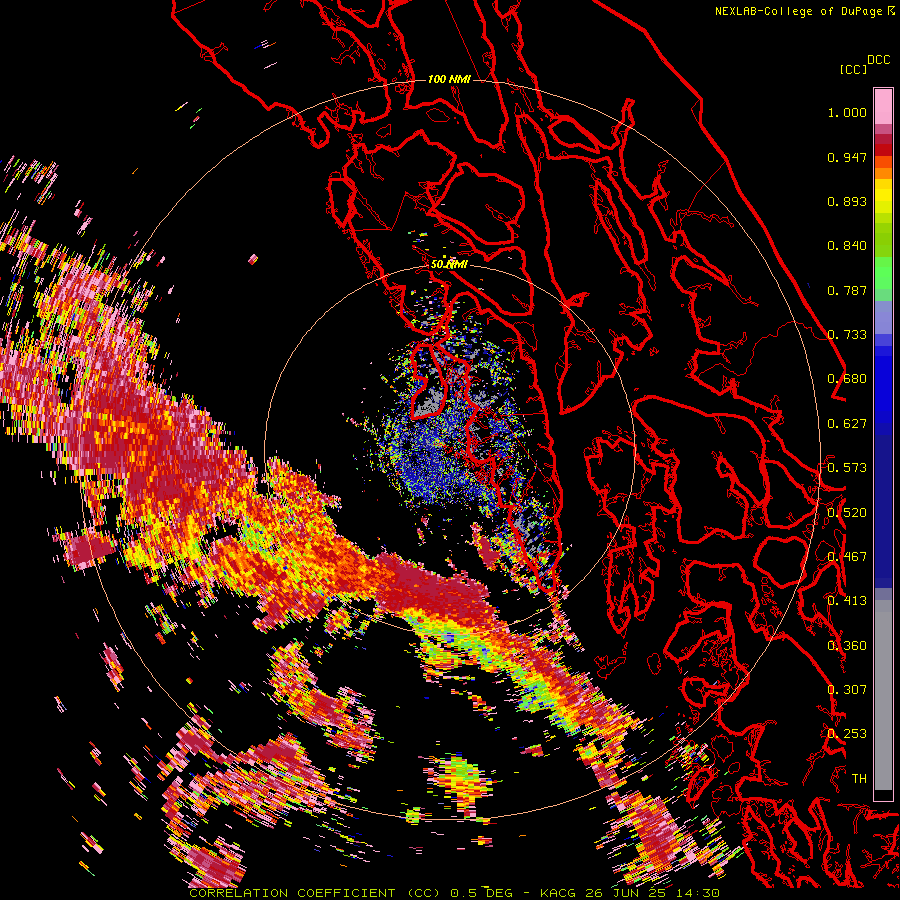Click the pink top segment of the color bar

[883, 106]
